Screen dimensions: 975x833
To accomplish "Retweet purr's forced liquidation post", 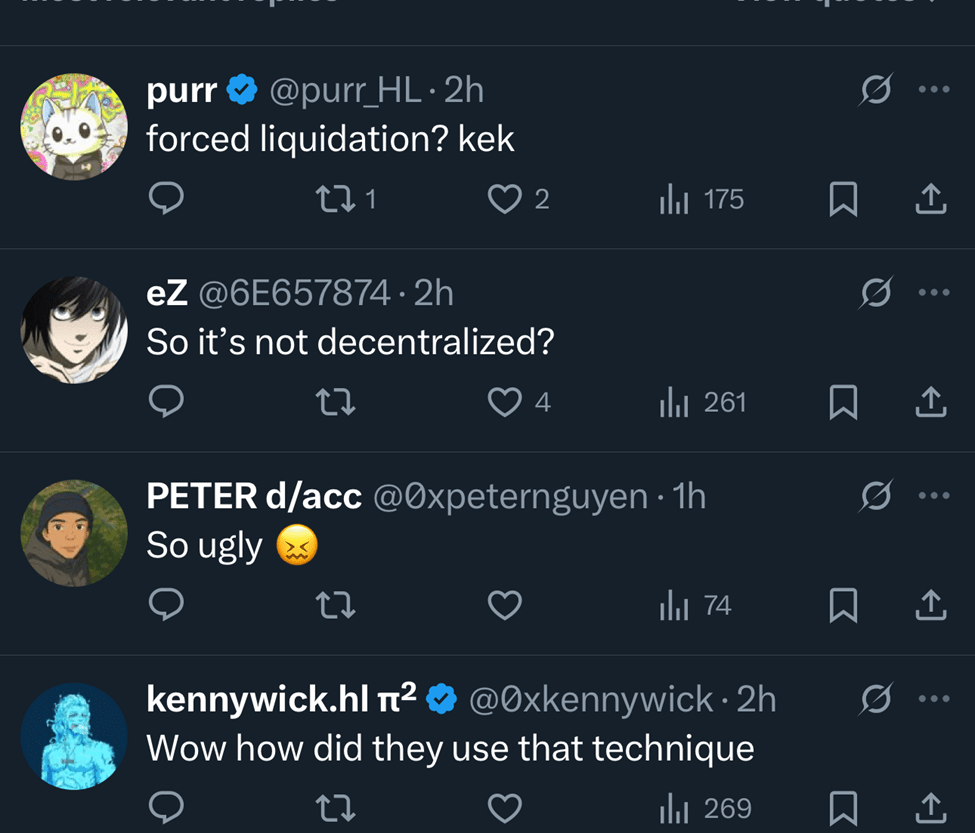I will (334, 200).
